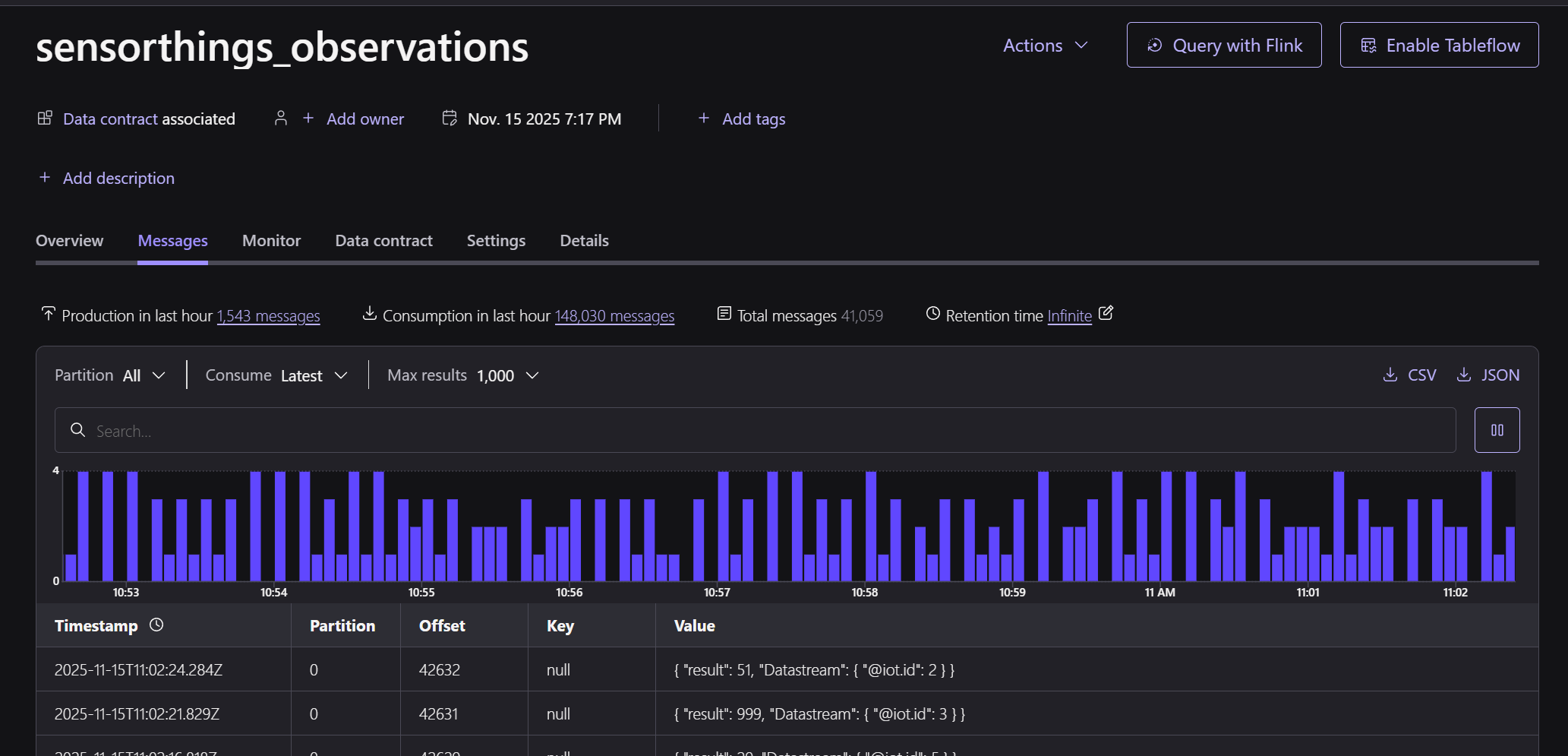Screen dimensions: 1568x756
Task: Download messages as CSV
Action: (x=1409, y=375)
